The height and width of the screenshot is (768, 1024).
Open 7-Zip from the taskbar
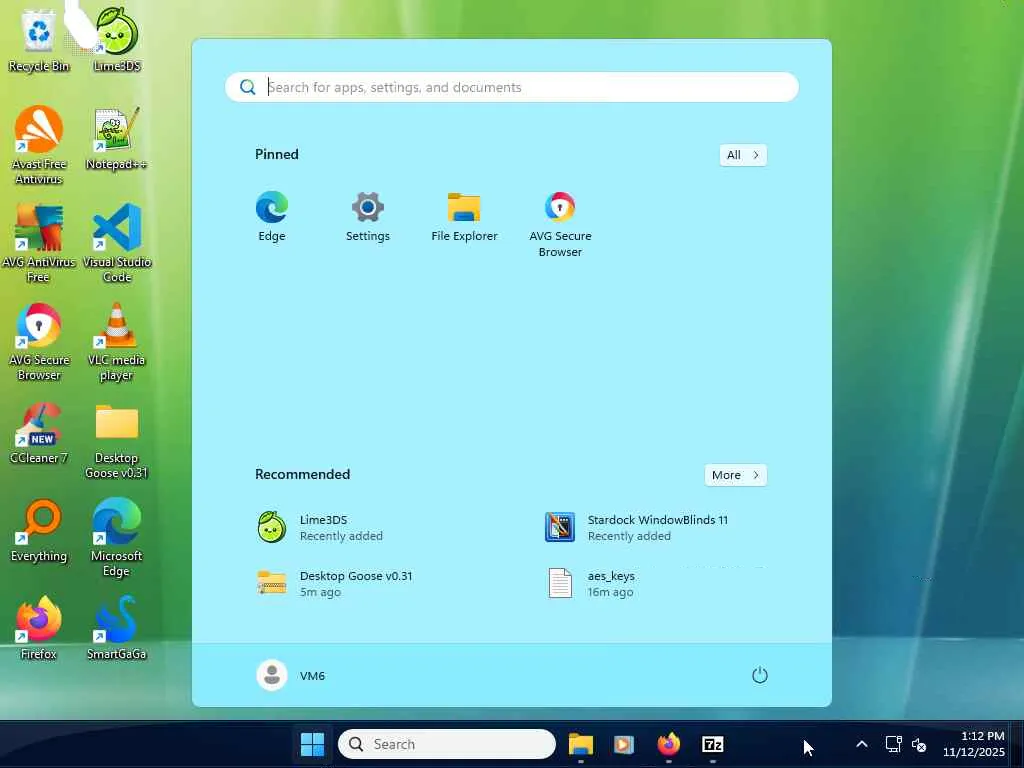point(712,744)
